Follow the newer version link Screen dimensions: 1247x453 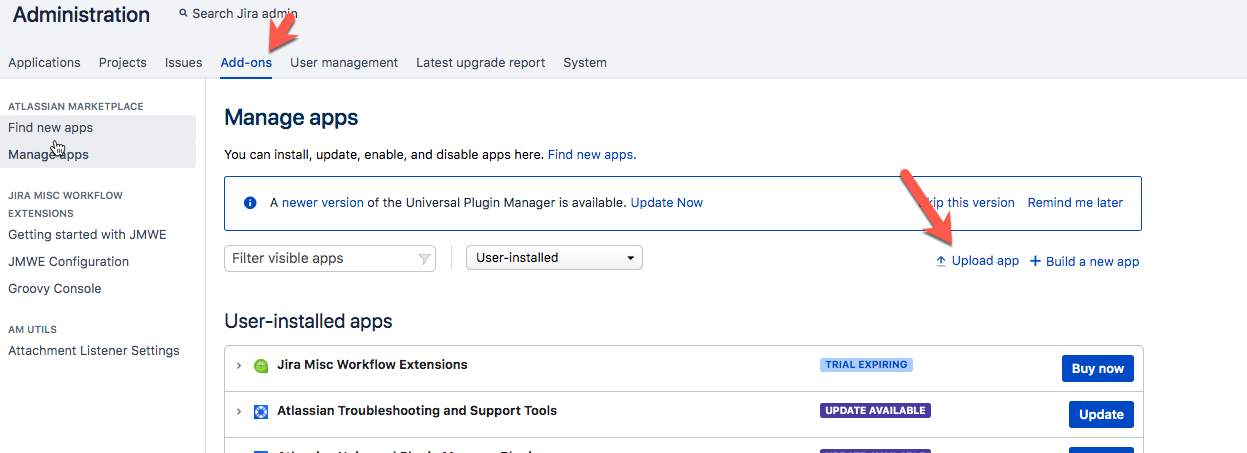323,203
